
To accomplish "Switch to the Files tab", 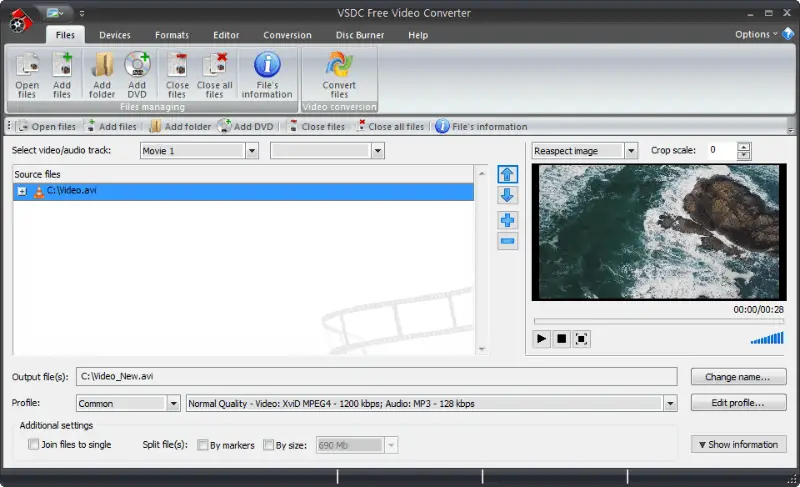I will click(x=65, y=35).
